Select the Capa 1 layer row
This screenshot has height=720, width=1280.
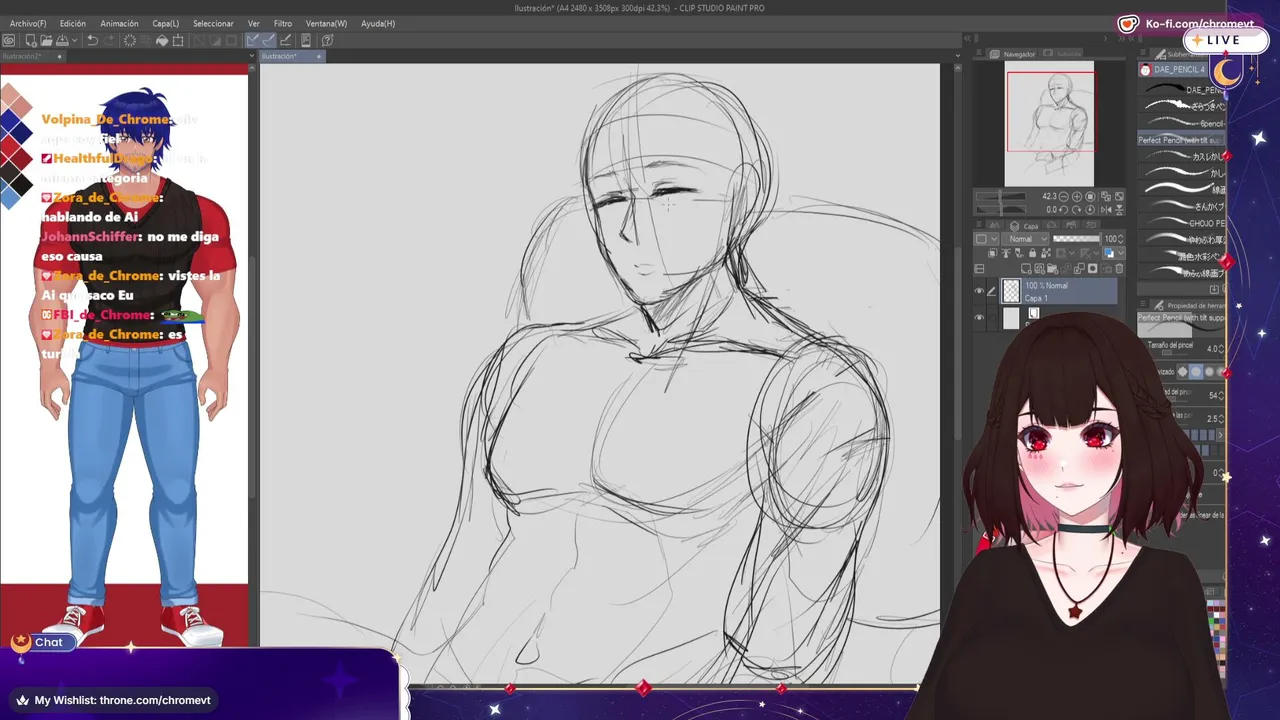click(x=1059, y=291)
